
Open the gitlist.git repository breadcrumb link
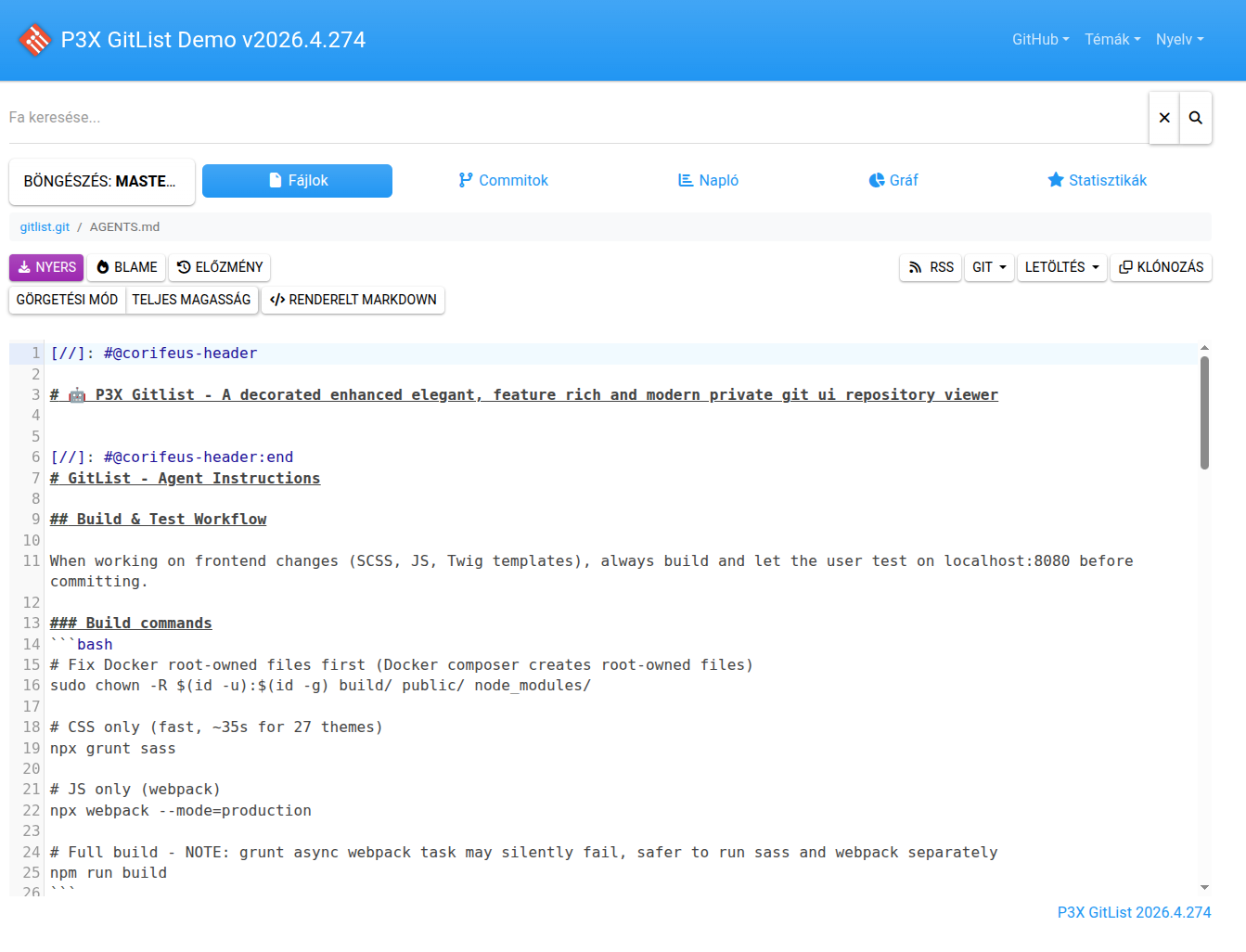(44, 225)
